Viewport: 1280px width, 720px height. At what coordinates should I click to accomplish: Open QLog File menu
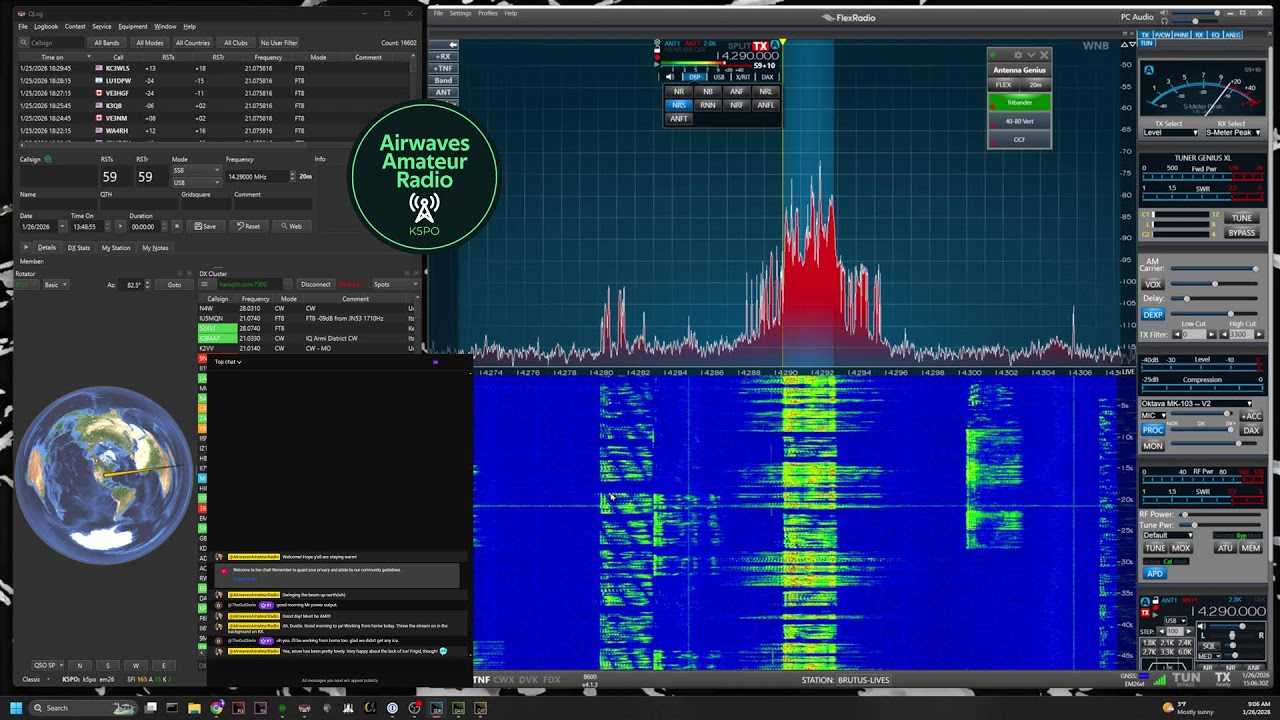point(22,27)
